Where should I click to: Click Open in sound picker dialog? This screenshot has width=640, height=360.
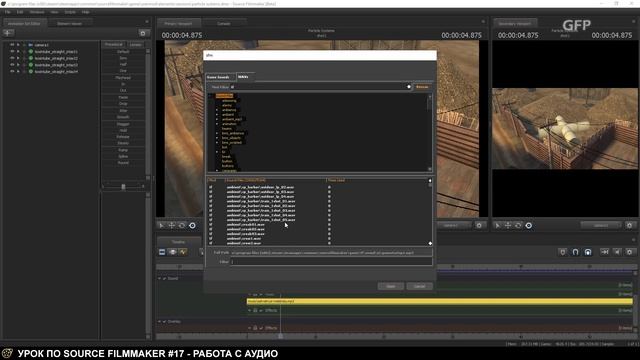(391, 286)
